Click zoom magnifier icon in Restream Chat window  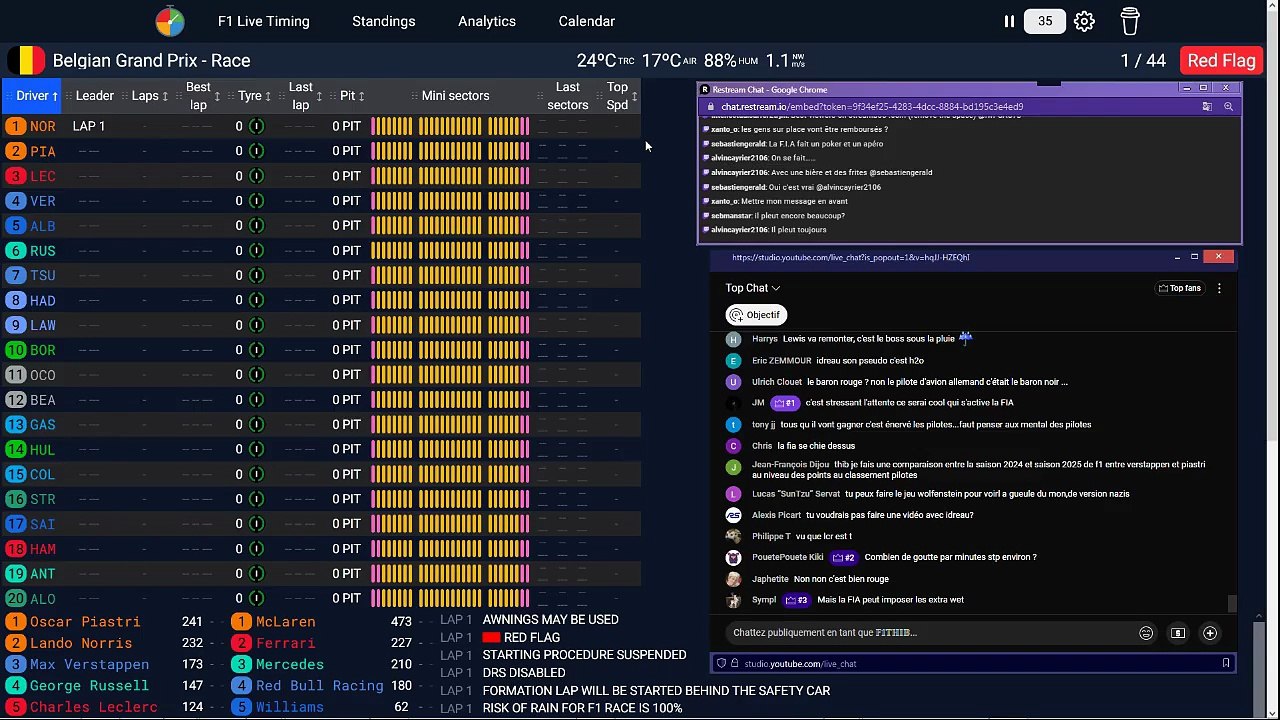coord(1228,107)
